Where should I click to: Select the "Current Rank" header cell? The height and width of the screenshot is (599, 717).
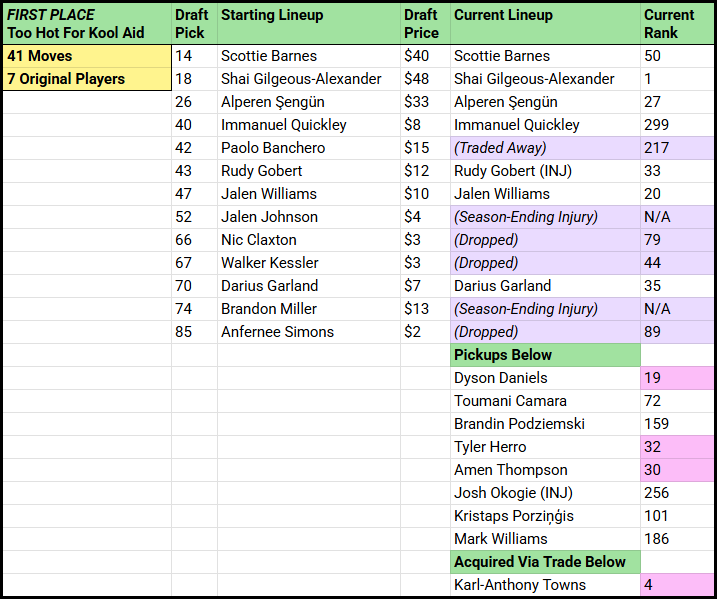pos(675,24)
